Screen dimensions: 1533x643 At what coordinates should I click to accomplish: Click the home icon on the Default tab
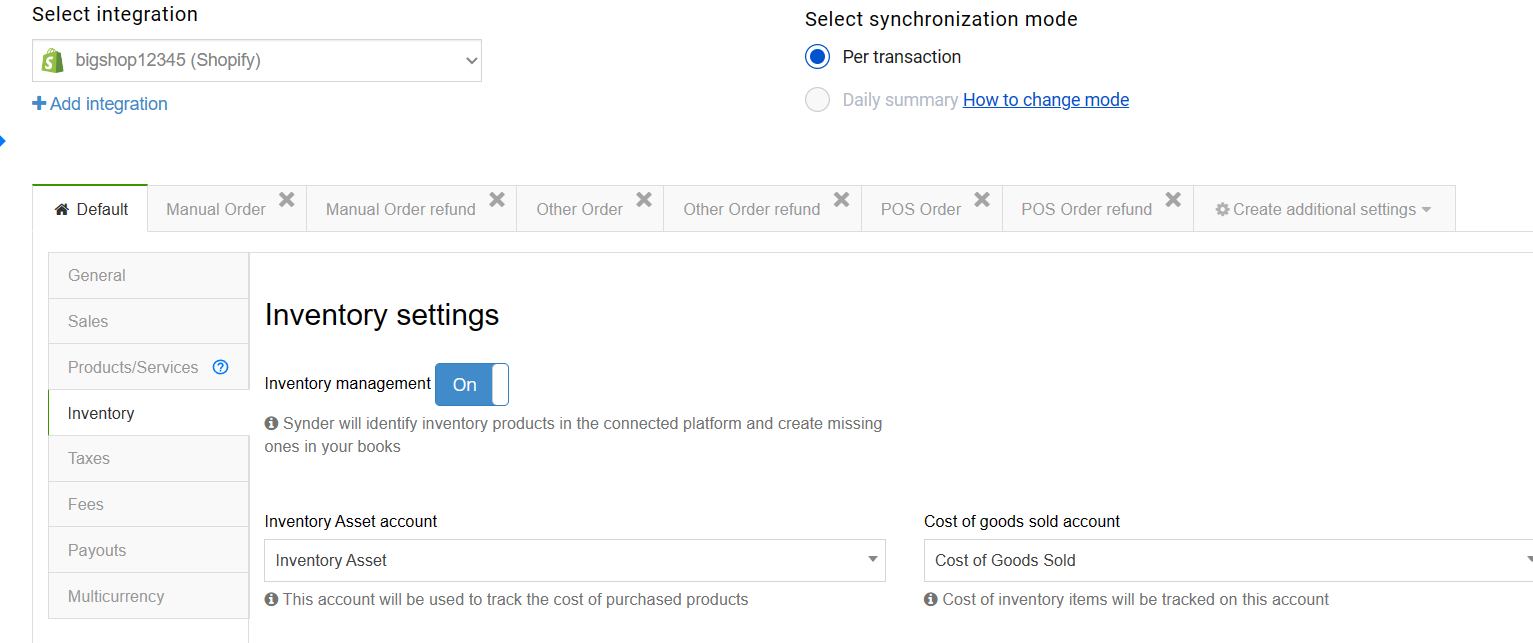pos(61,209)
